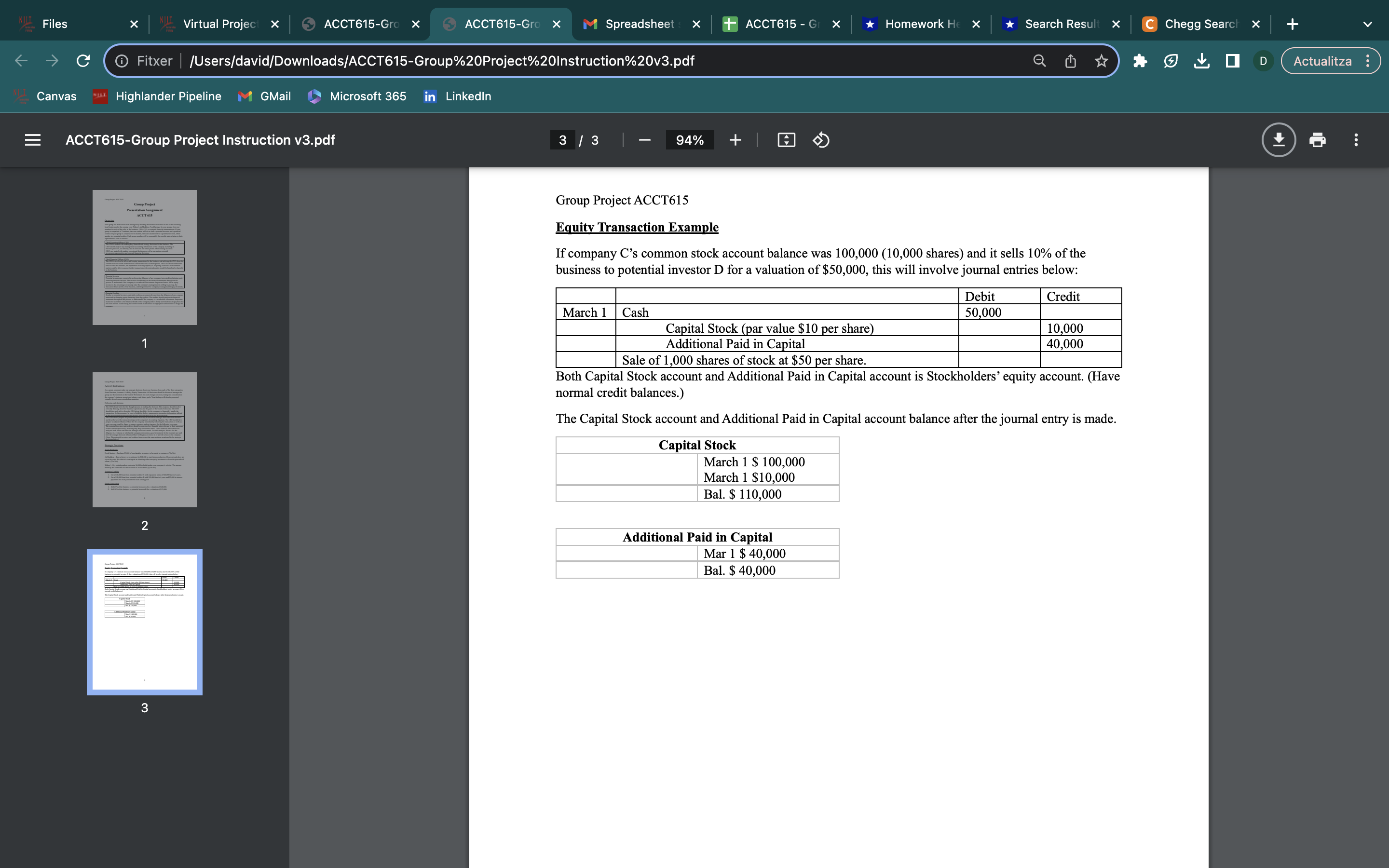
Task: Select page 1 thumbnail in sidebar
Action: point(145,257)
